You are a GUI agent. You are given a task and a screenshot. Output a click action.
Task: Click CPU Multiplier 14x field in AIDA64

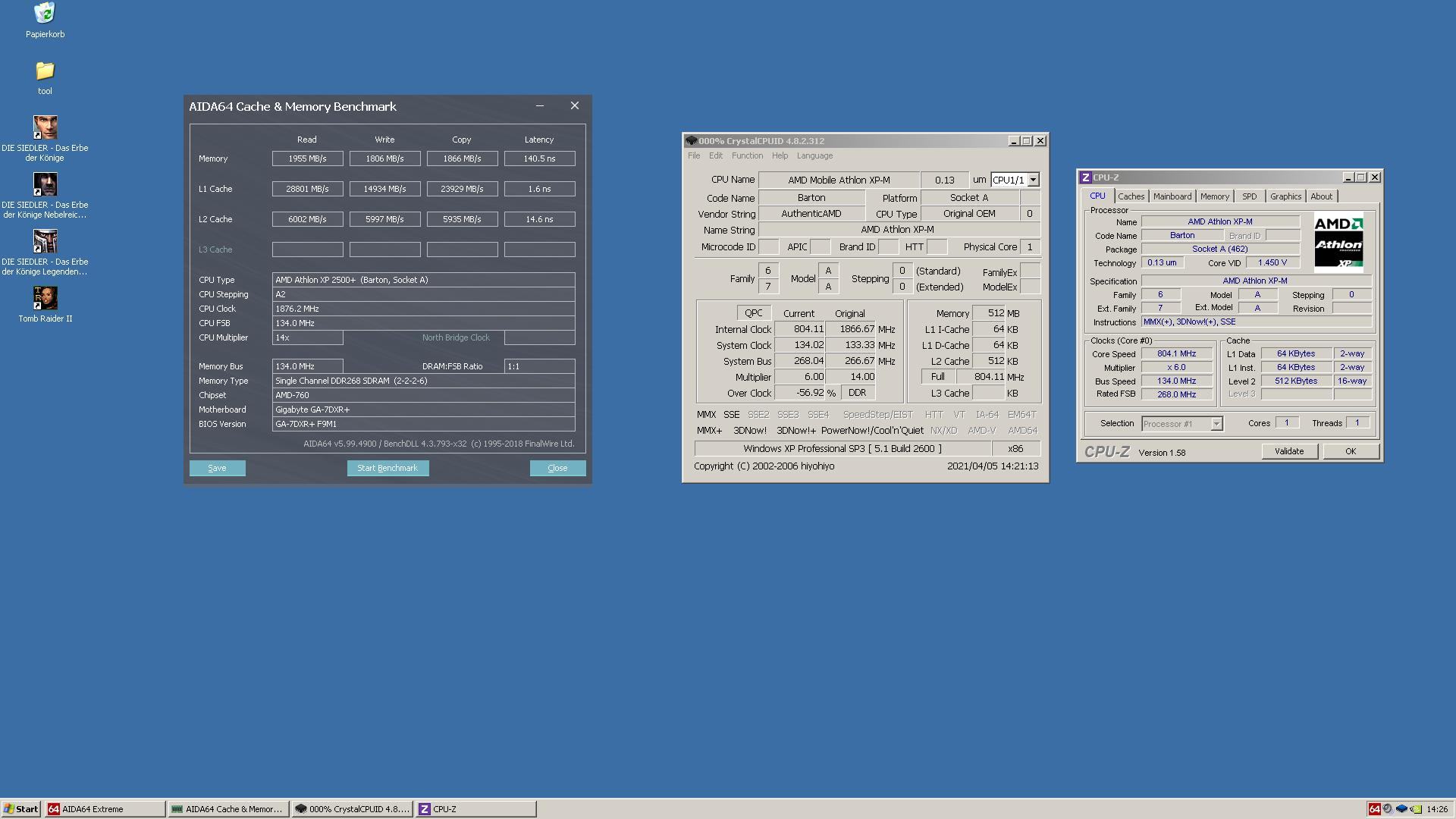[307, 337]
